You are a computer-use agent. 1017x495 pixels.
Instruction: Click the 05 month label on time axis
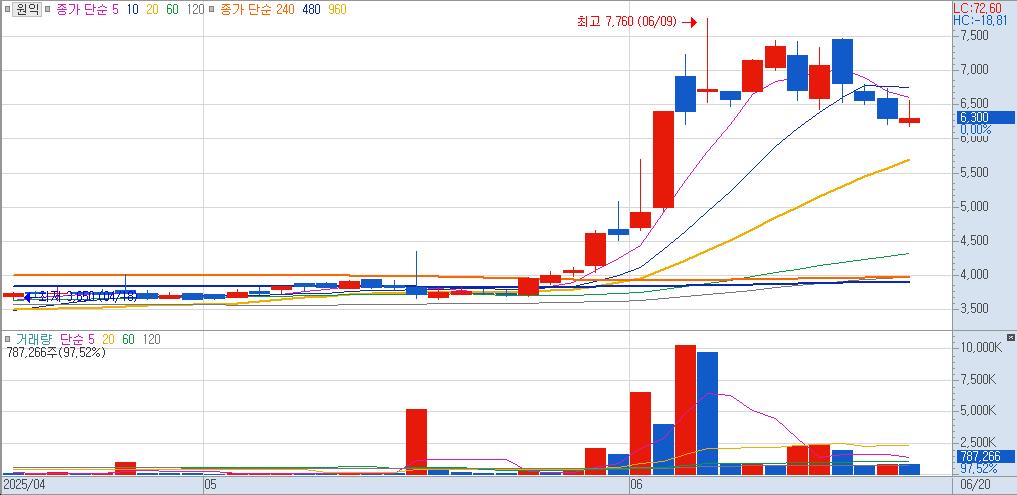tap(210, 484)
